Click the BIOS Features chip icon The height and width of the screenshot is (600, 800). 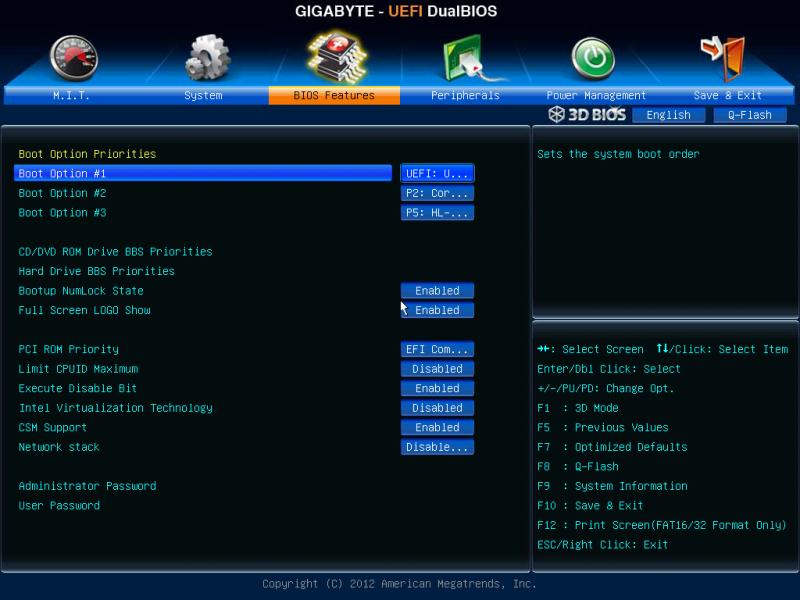[336, 57]
